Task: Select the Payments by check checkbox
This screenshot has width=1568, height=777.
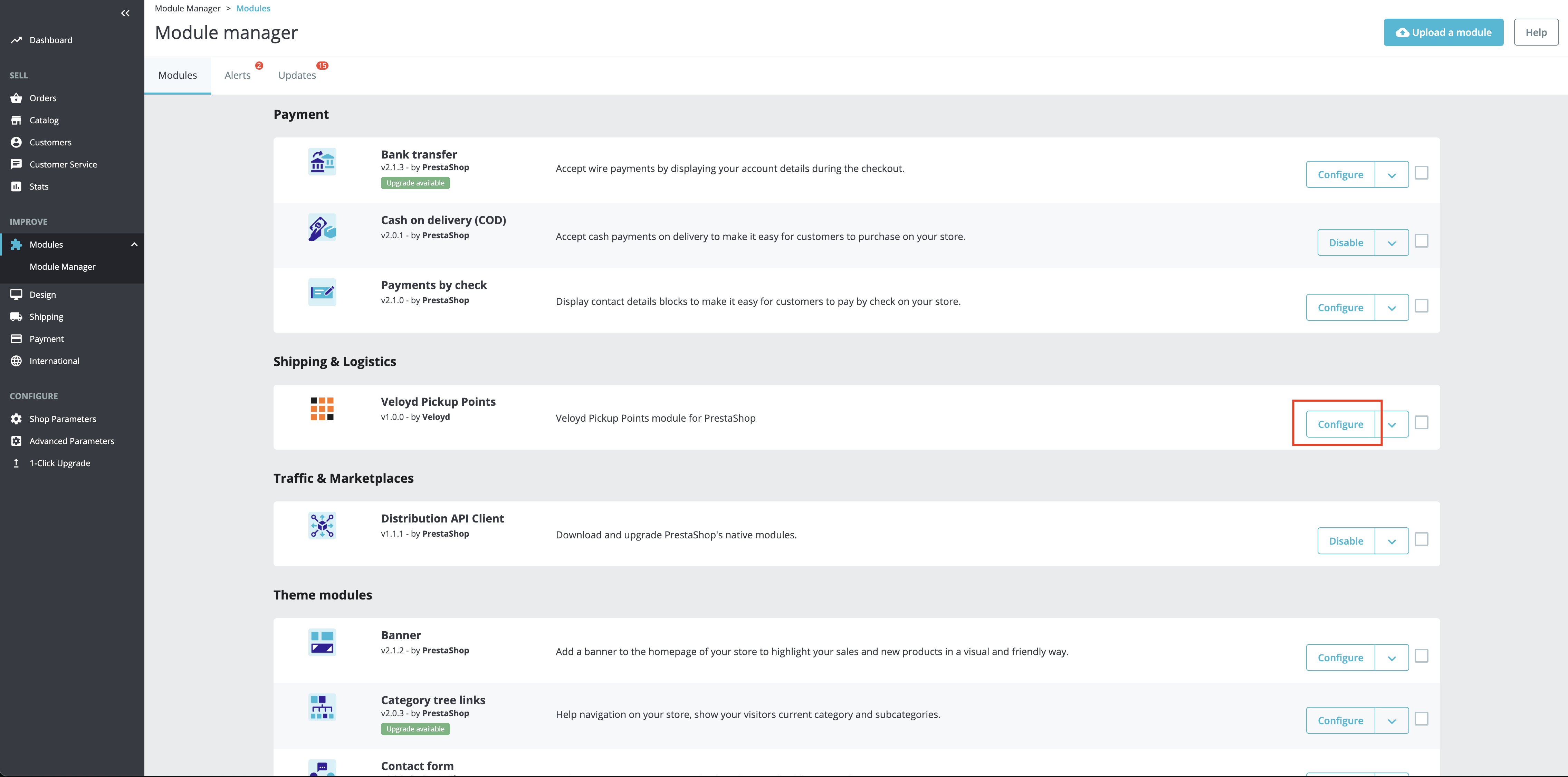Action: pyautogui.click(x=1421, y=306)
